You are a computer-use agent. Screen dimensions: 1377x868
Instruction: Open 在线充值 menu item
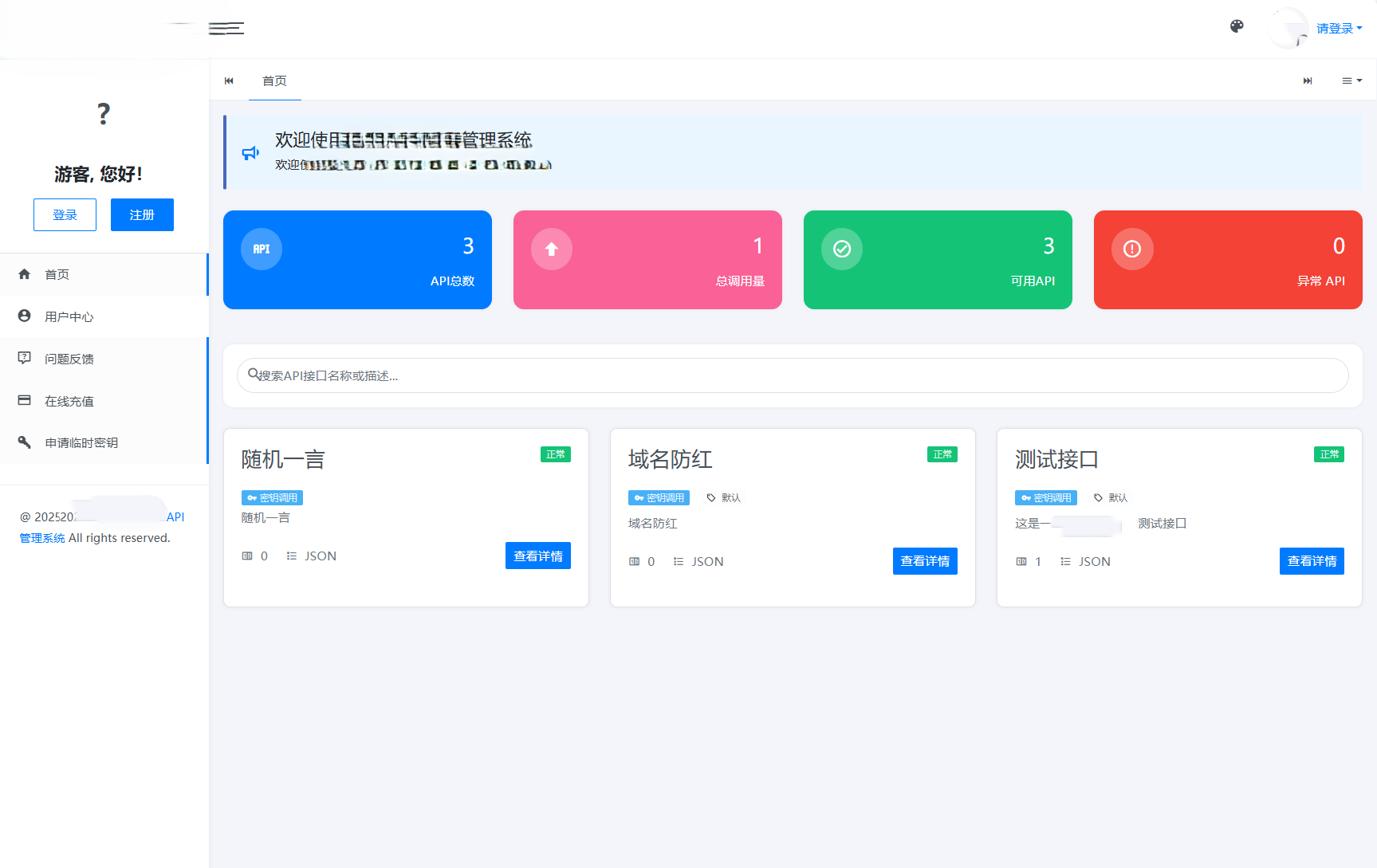tap(104, 401)
